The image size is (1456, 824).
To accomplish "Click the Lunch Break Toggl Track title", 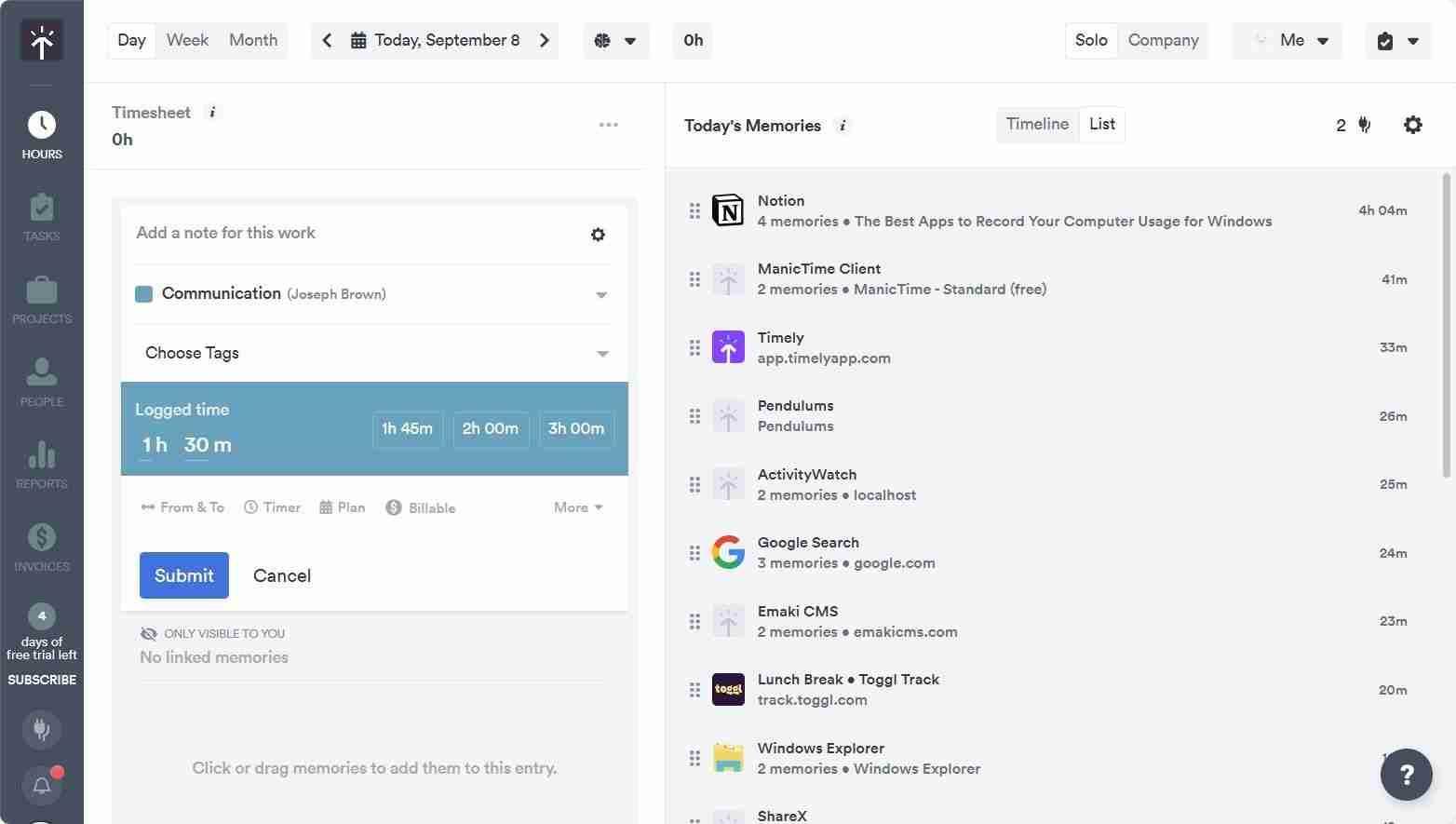I will (x=848, y=680).
